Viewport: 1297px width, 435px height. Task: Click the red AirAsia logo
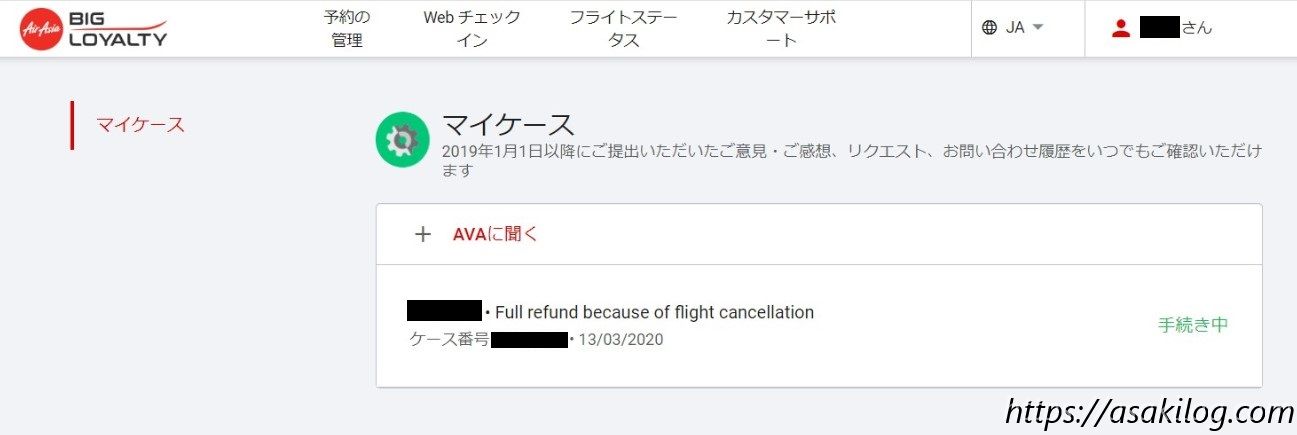coord(41,29)
